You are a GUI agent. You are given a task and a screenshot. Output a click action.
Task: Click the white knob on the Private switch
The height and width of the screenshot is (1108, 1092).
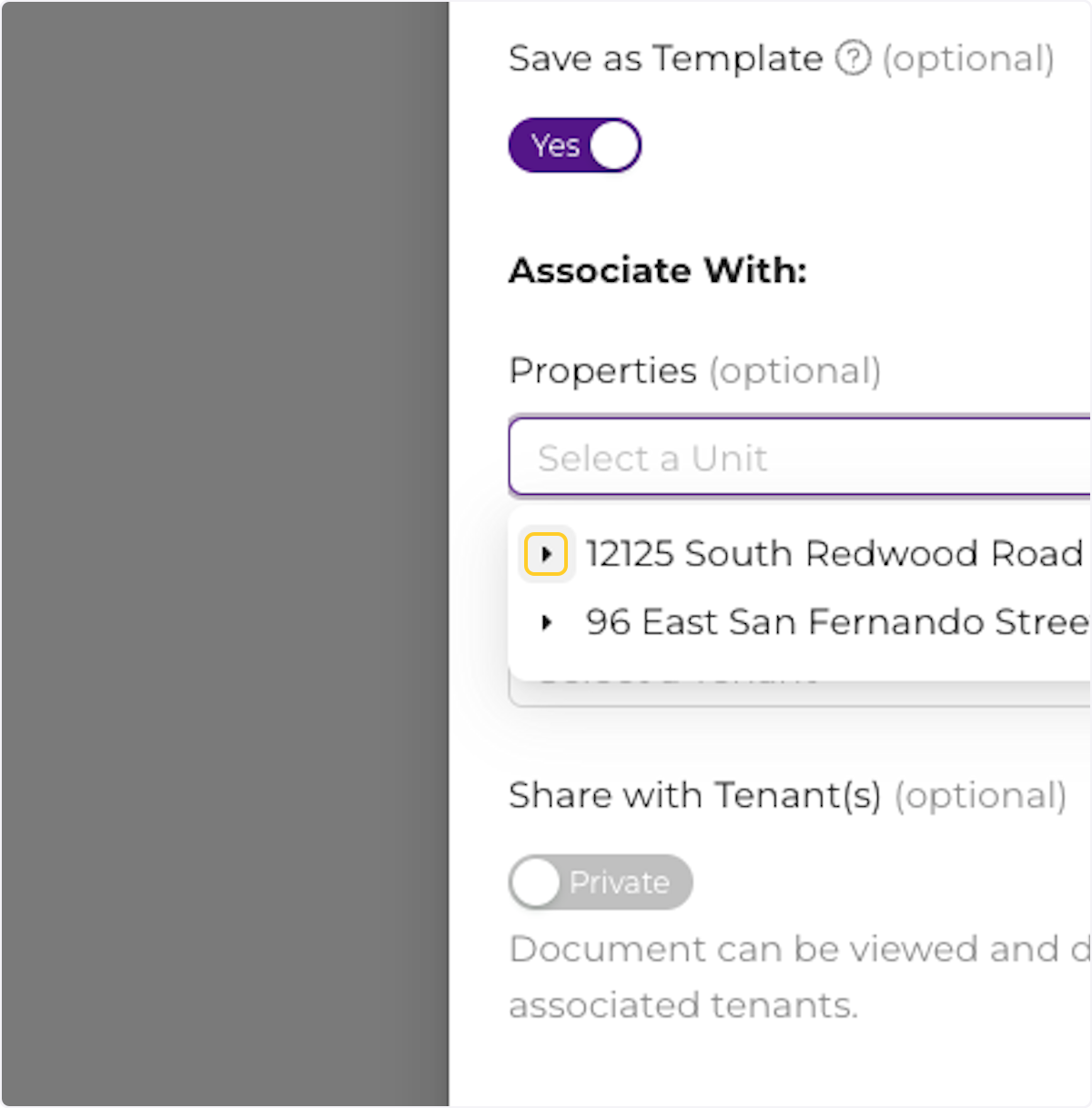coord(536,881)
